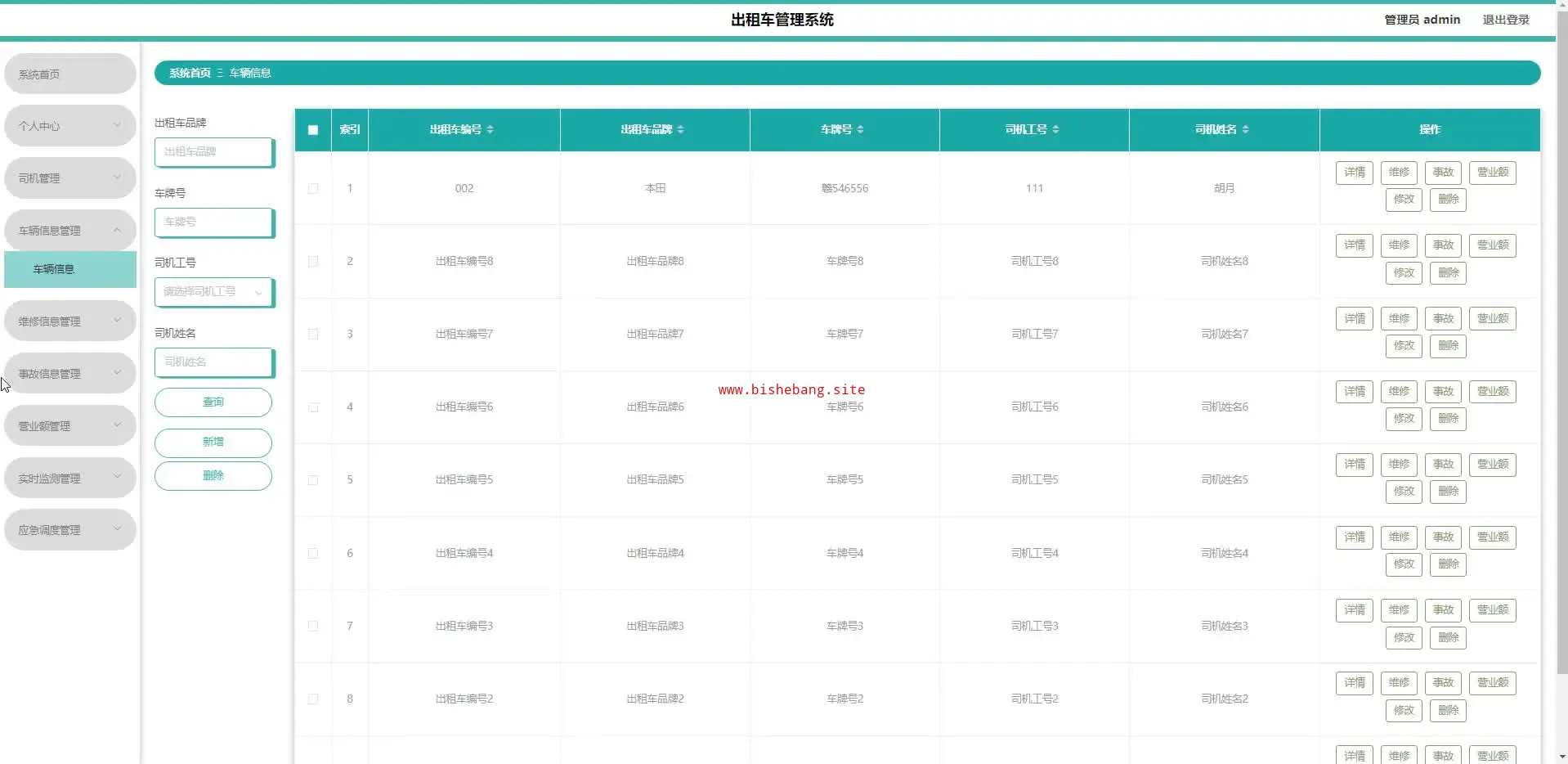Focus the 司机姓名 filter input
Screen dimensions: 1568x764
[214, 362]
